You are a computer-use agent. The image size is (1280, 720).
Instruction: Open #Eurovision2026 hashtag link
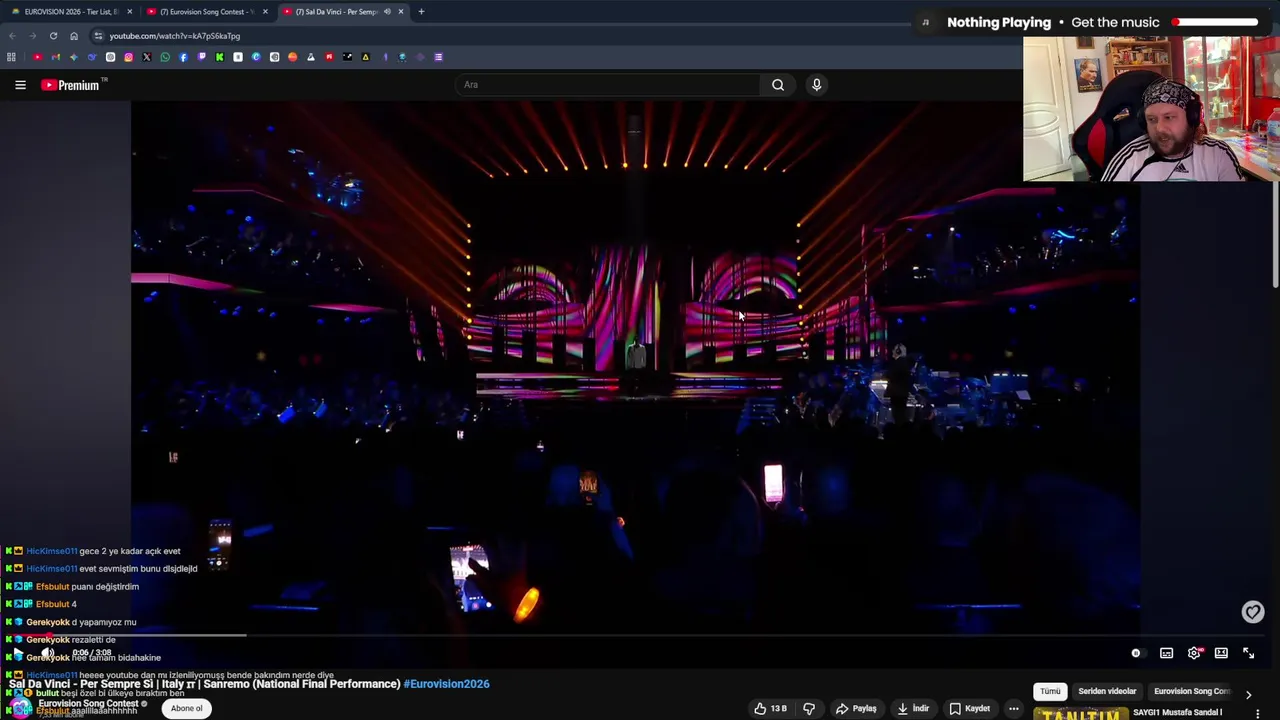coord(446,684)
